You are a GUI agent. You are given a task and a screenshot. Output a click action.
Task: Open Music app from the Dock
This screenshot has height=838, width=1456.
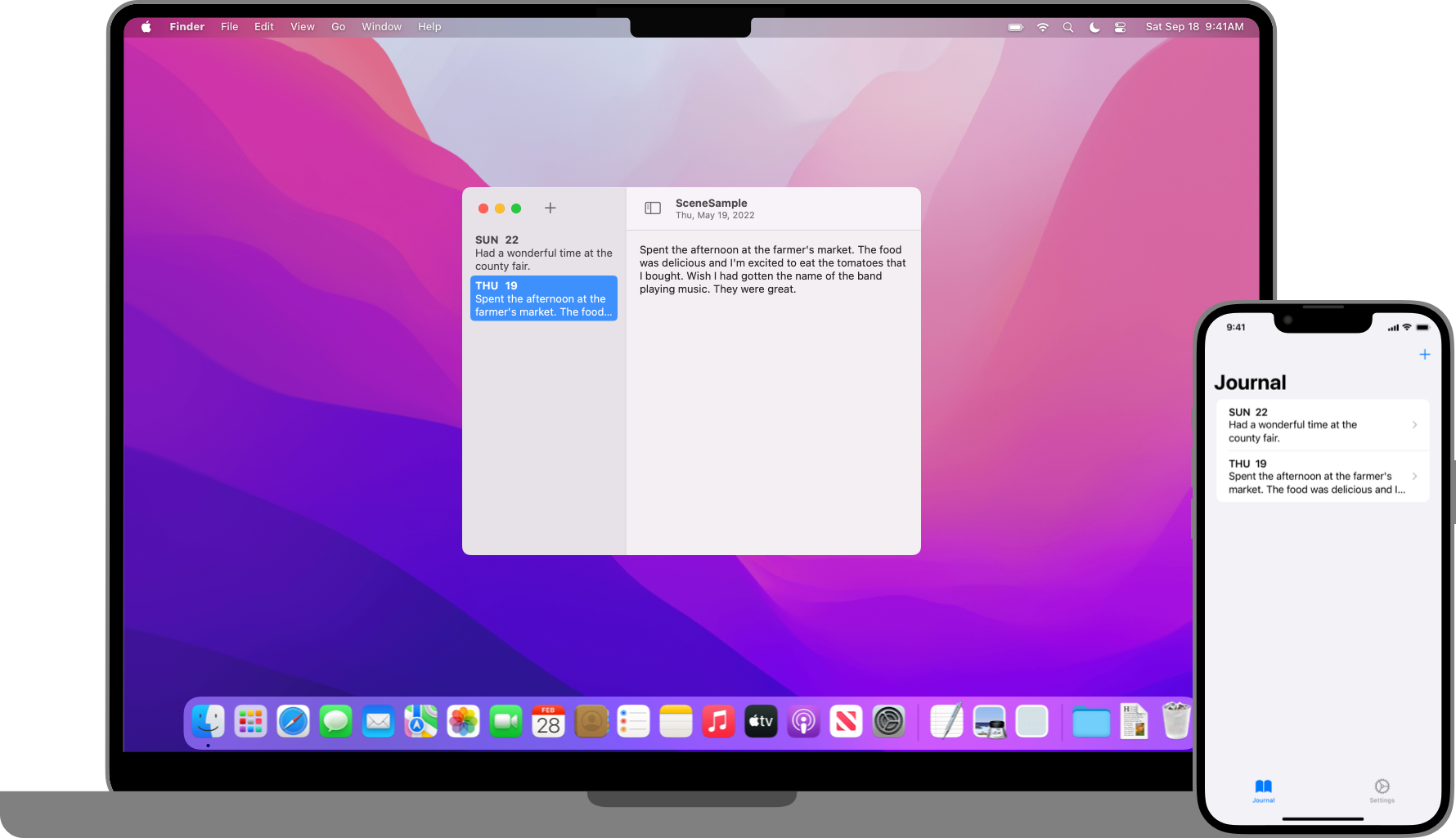click(x=718, y=722)
